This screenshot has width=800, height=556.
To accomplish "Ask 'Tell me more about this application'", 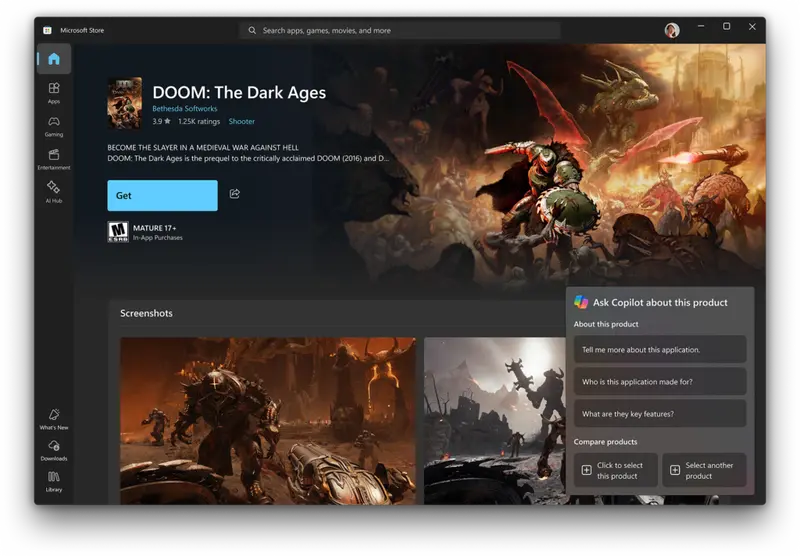I will (x=660, y=349).
